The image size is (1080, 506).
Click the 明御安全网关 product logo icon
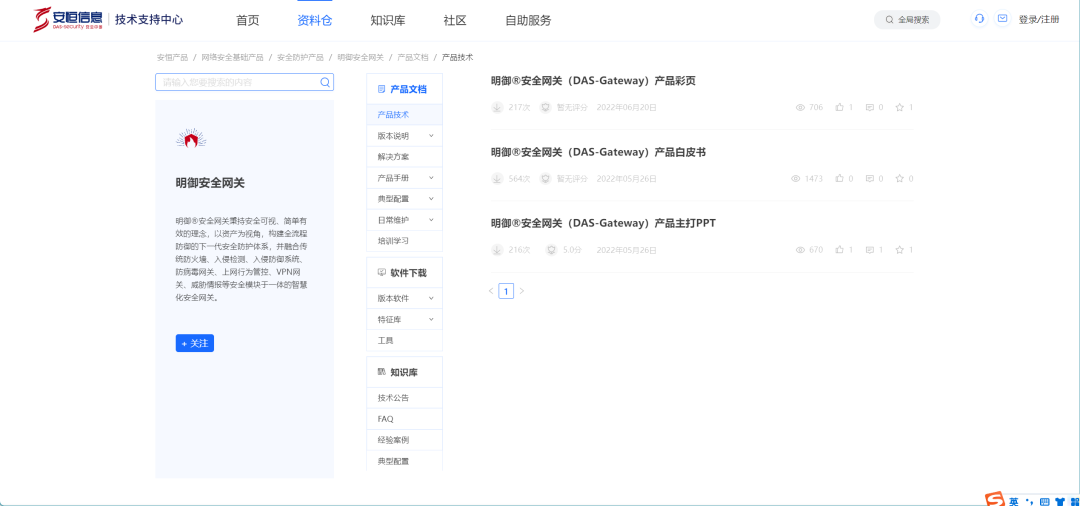[191, 140]
